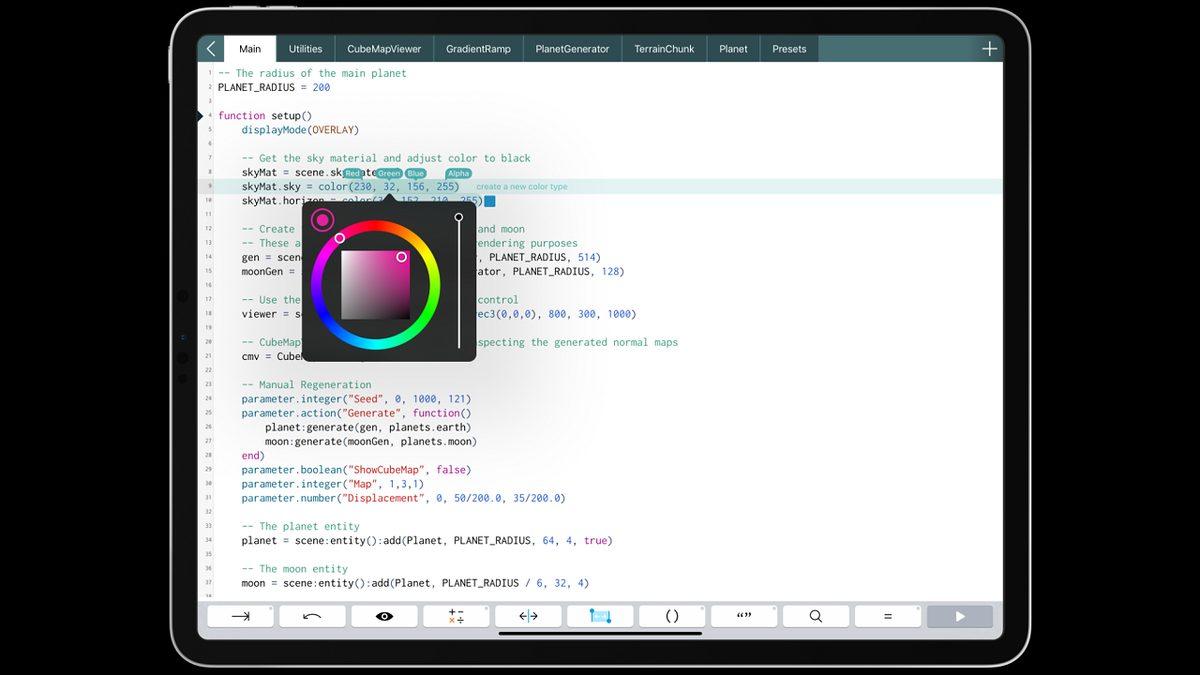This screenshot has height=675, width=1200.
Task: Tap the undo arrow key
Action: [312, 616]
